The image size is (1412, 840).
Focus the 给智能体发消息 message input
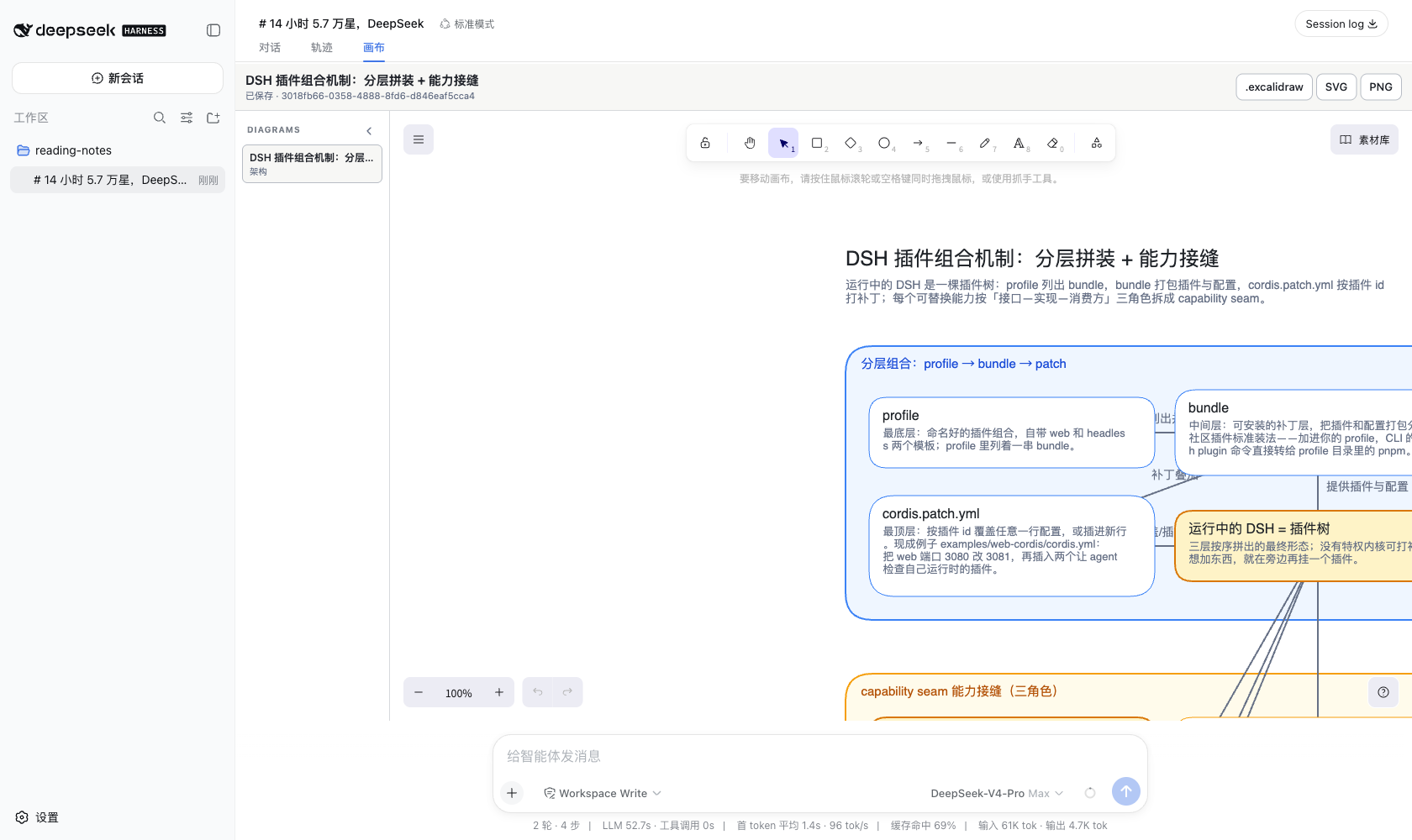point(819,756)
